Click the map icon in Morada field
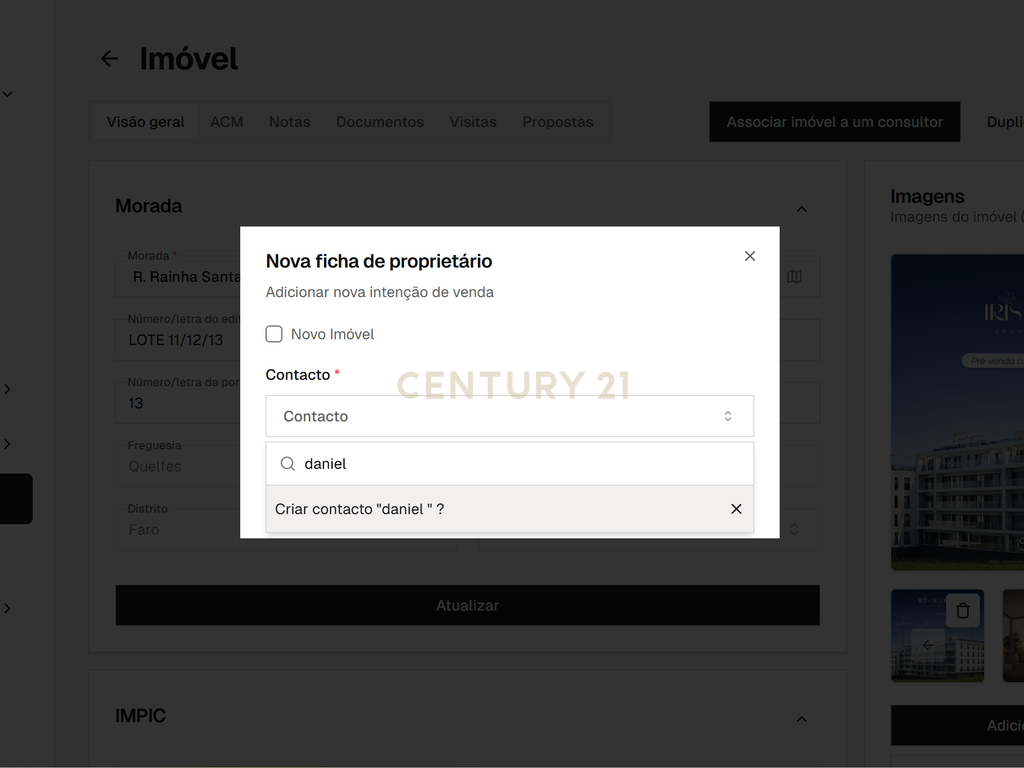The image size is (1024, 768). coord(794,277)
